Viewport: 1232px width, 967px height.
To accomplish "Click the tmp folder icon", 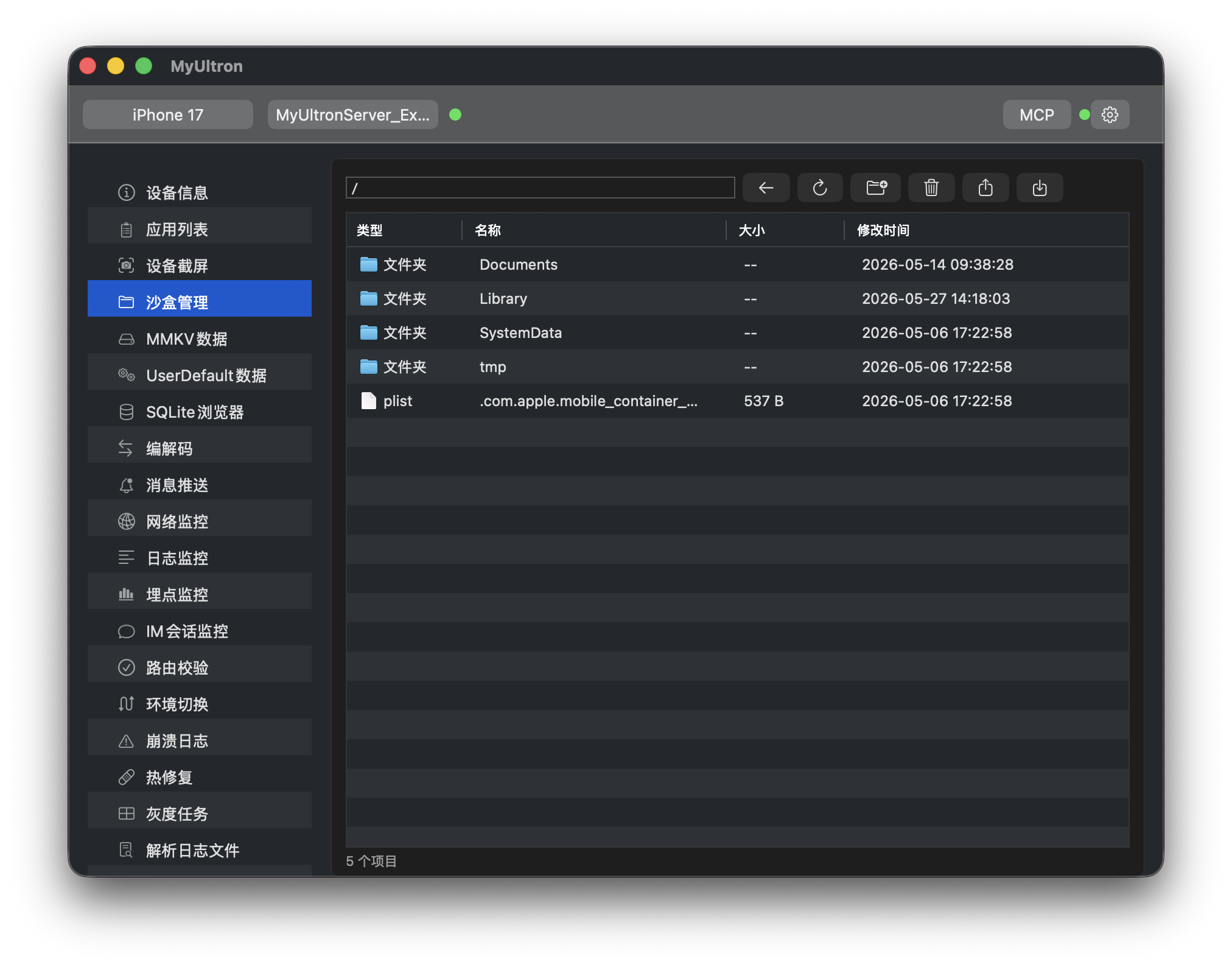I will (368, 367).
